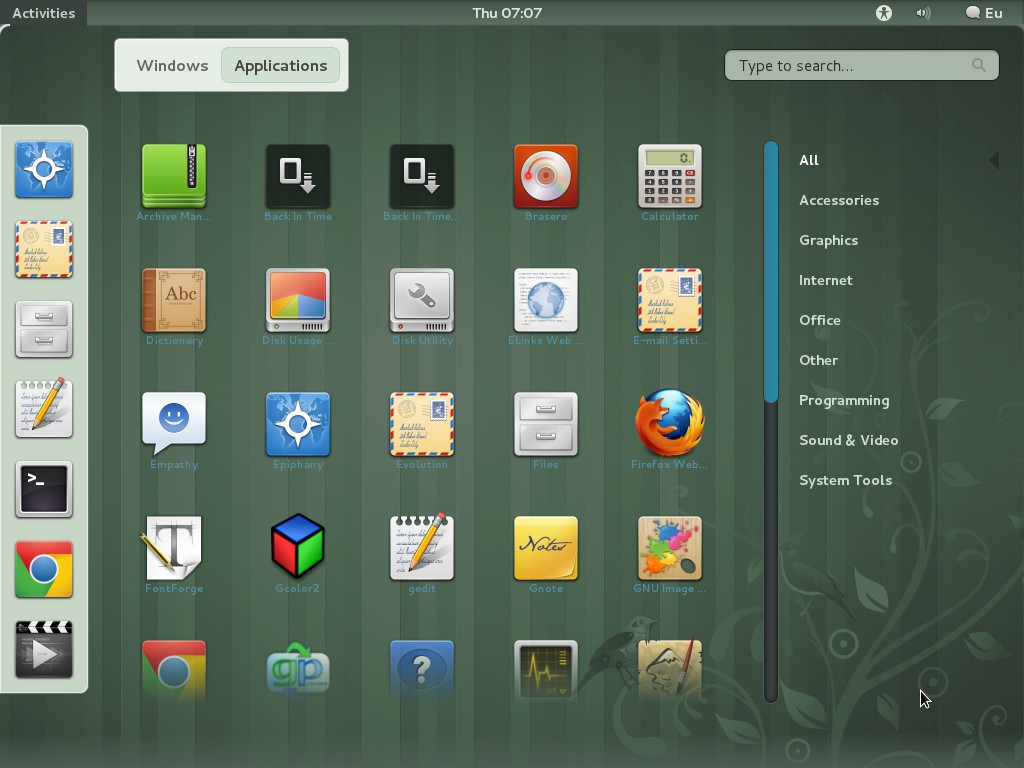
Task: Click the gedit pencil icon in the dash
Action: [44, 409]
